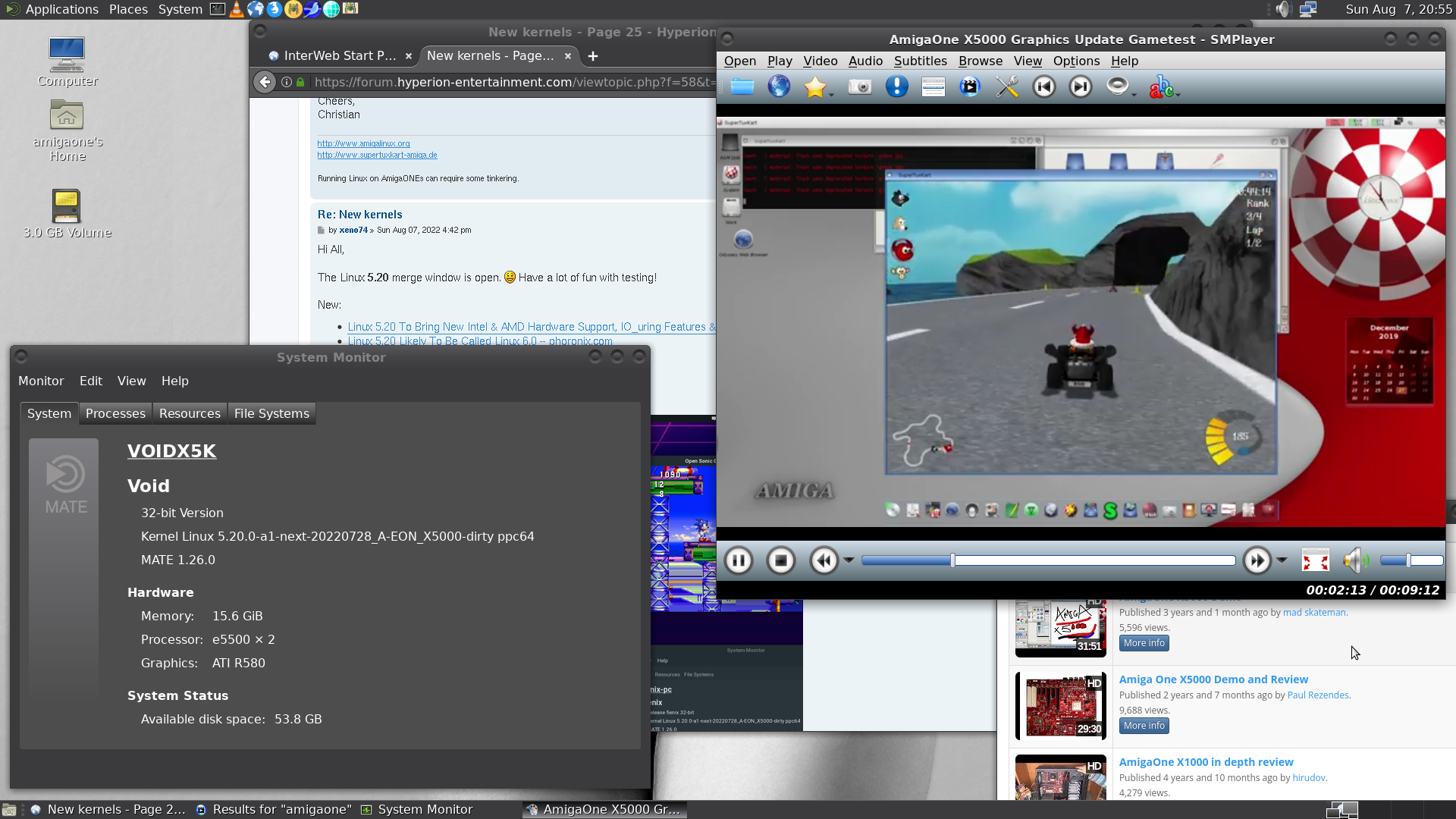1456x819 pixels.
Task: Open the SMPlayer Subtitles menu
Action: coord(920,61)
